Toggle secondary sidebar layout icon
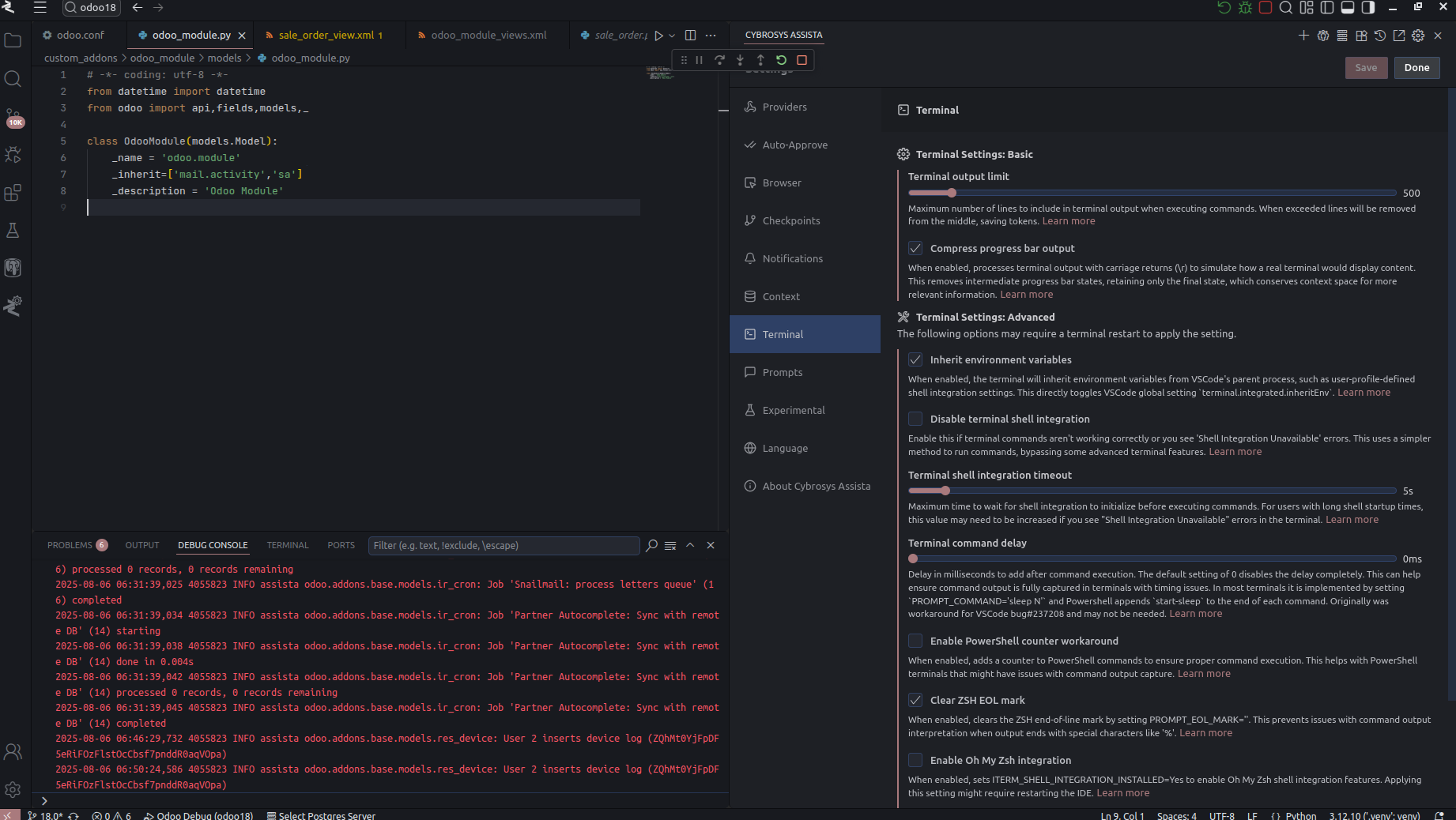The width and height of the screenshot is (1456, 820). coord(1368,7)
